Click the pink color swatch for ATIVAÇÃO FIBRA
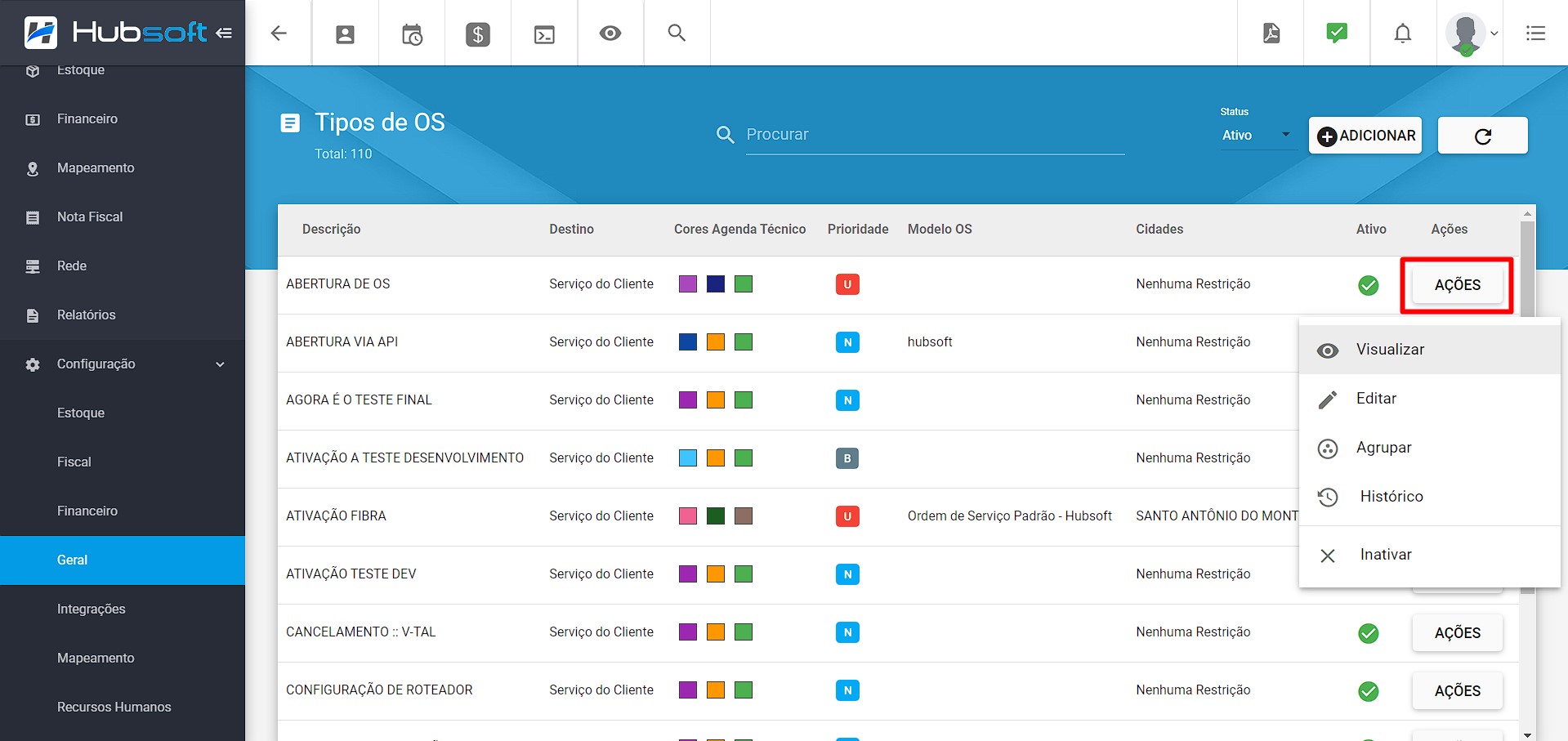The width and height of the screenshot is (1568, 741). pos(687,516)
